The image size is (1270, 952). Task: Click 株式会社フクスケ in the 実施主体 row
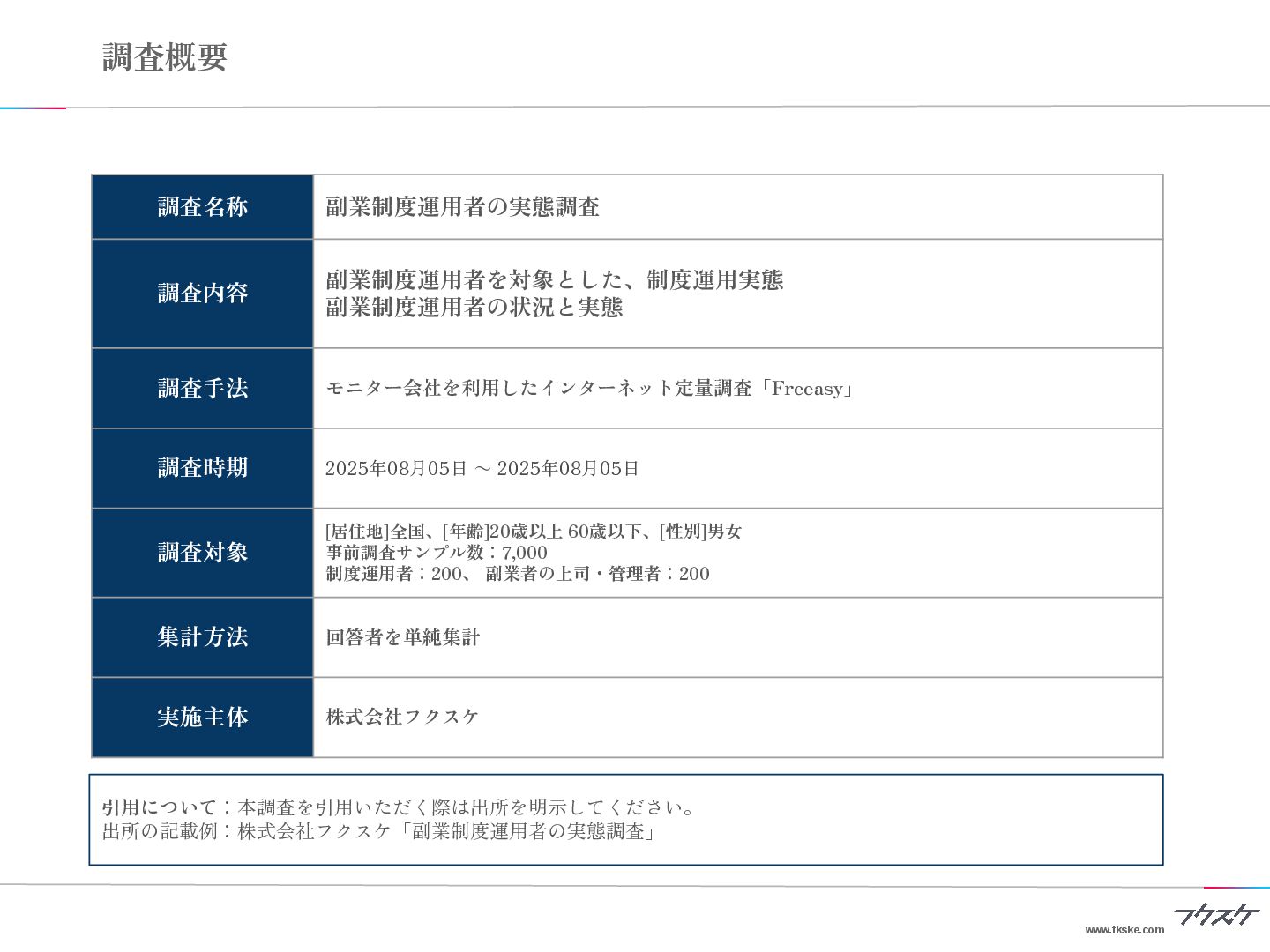[x=402, y=718]
